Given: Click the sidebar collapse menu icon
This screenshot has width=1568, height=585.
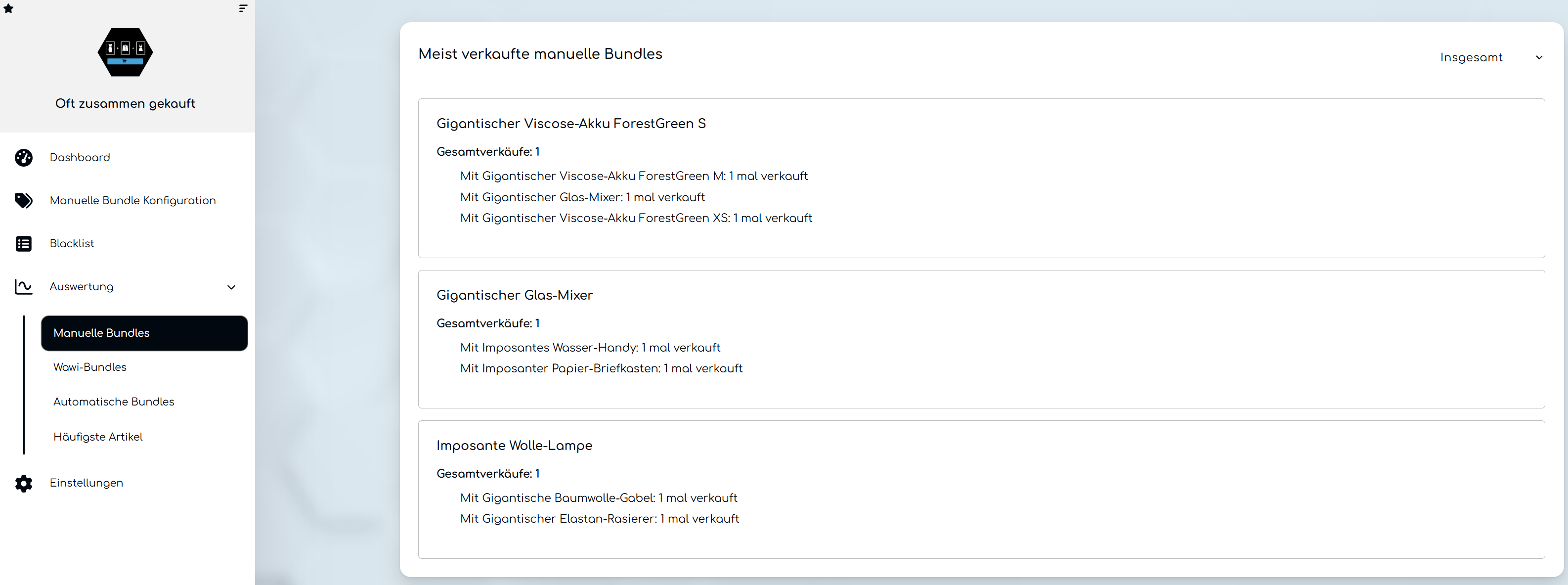Looking at the screenshot, I should pyautogui.click(x=243, y=8).
